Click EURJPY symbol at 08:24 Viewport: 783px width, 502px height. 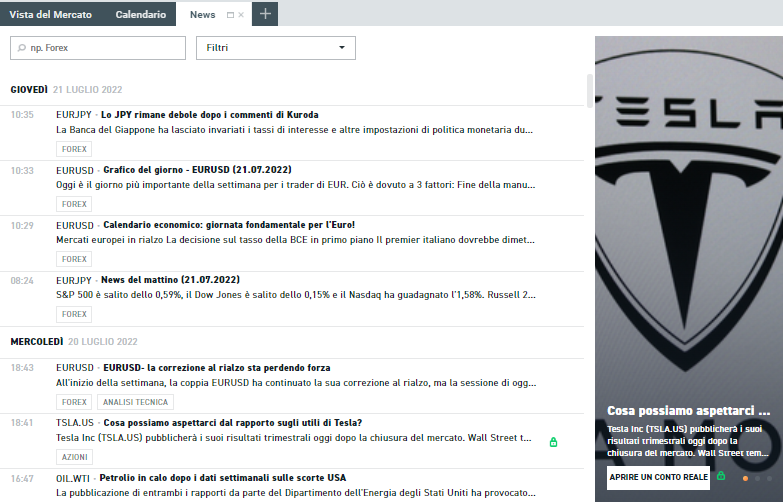pos(74,281)
